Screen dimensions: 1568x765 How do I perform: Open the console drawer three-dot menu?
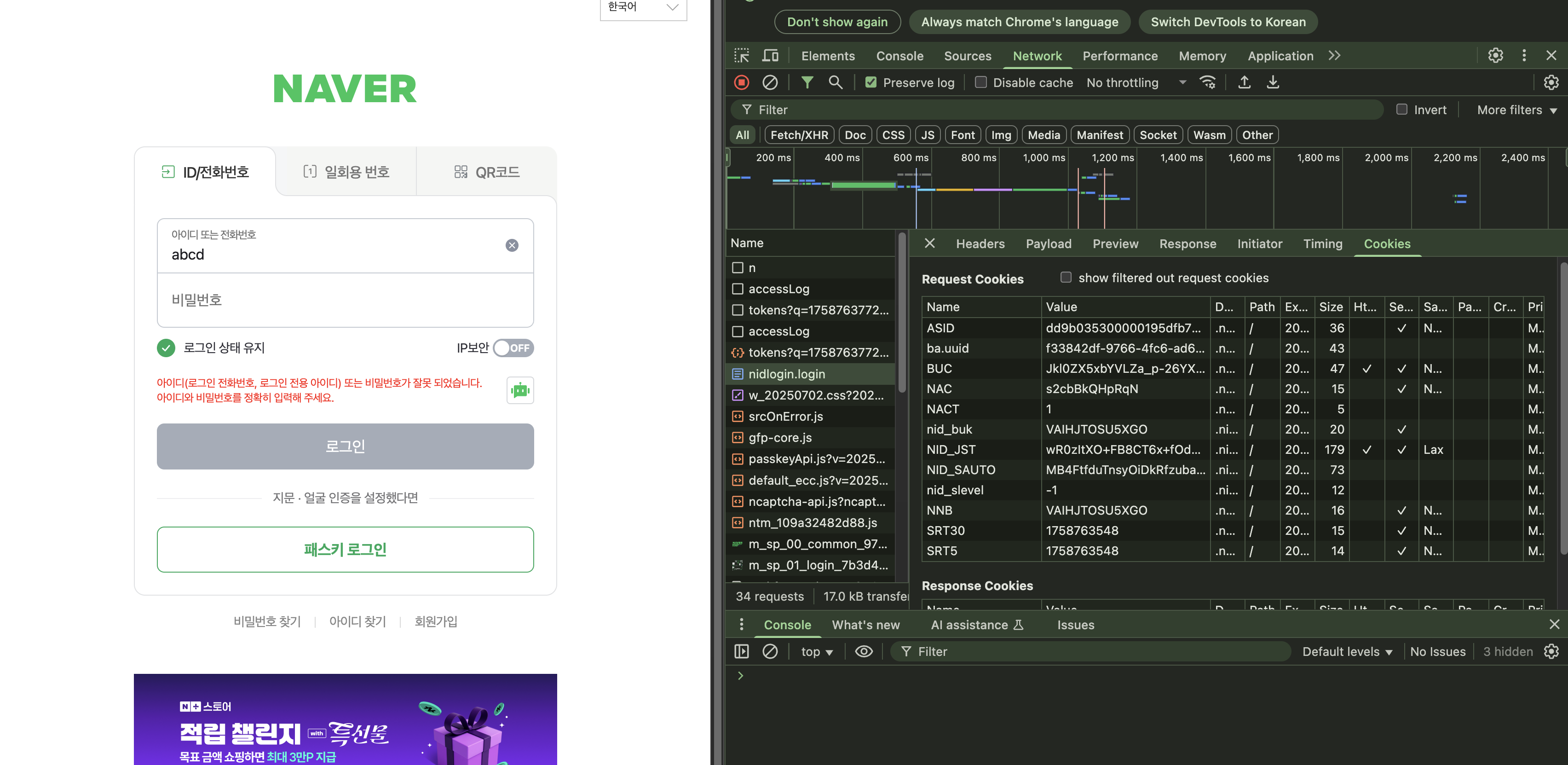[741, 624]
